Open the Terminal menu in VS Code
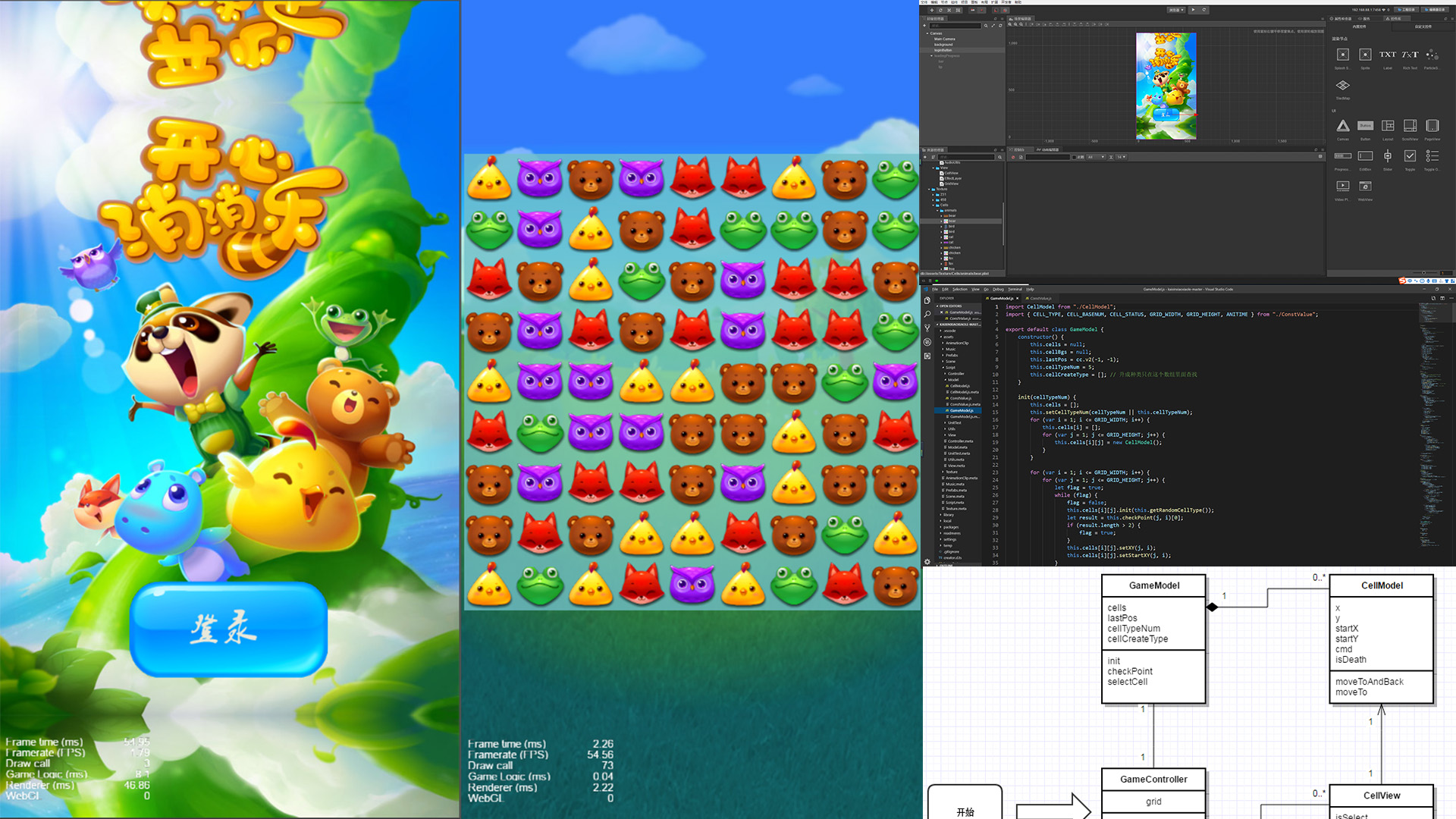Viewport: 1456px width, 819px height. point(1015,289)
